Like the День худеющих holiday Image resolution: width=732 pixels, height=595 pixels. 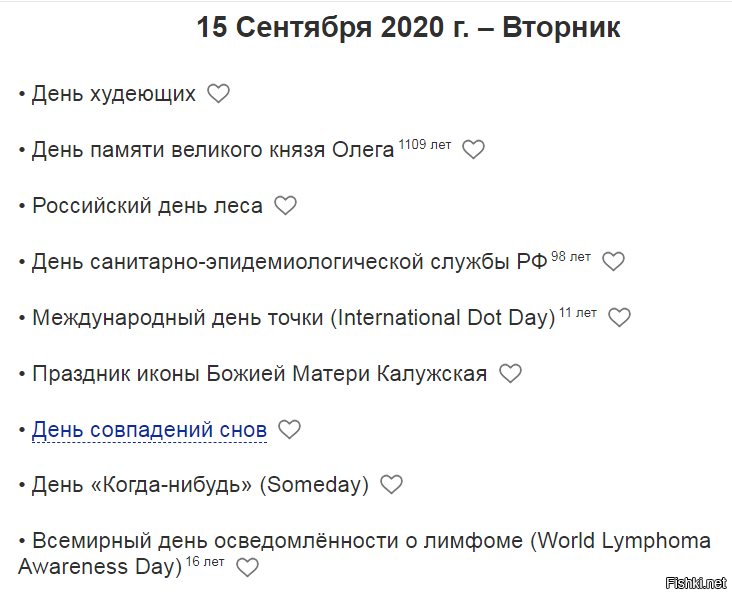click(218, 94)
